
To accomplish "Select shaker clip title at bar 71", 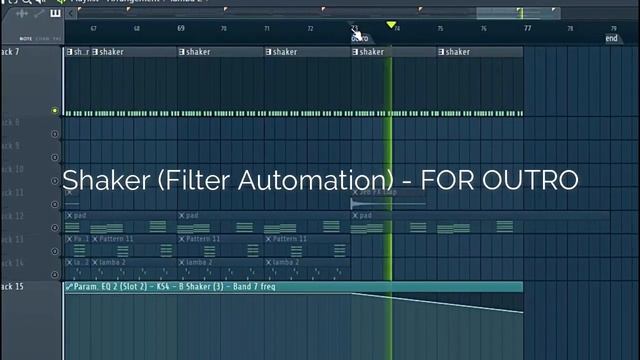I will point(285,52).
